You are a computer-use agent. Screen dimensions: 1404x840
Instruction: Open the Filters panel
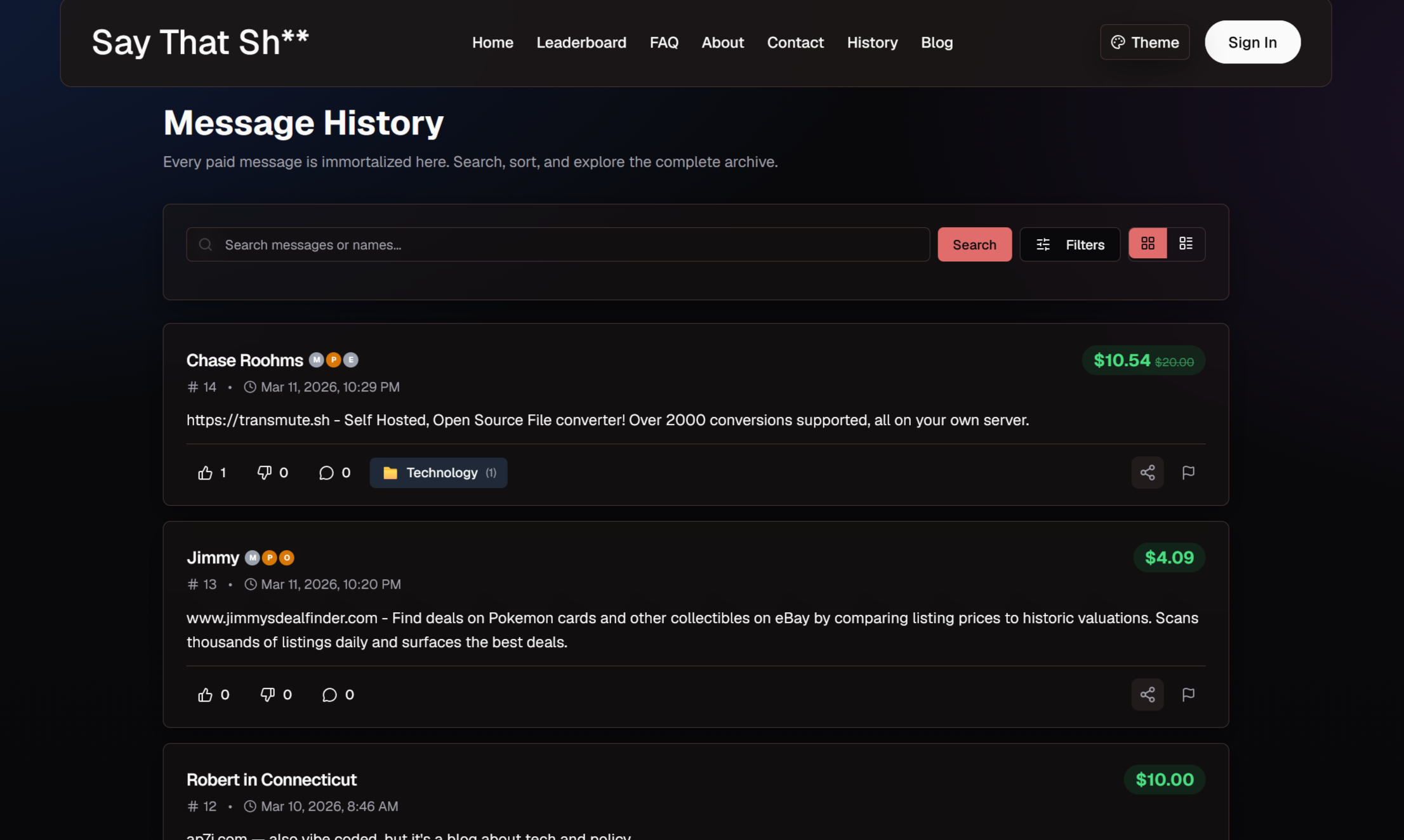click(1070, 244)
